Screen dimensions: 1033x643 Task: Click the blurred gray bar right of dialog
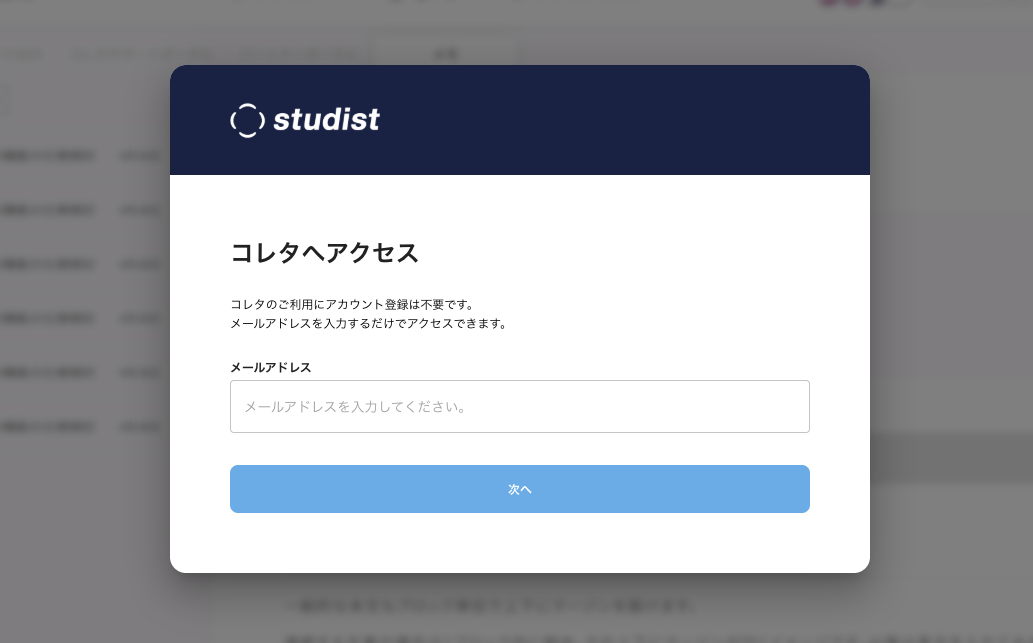[x=951, y=457]
